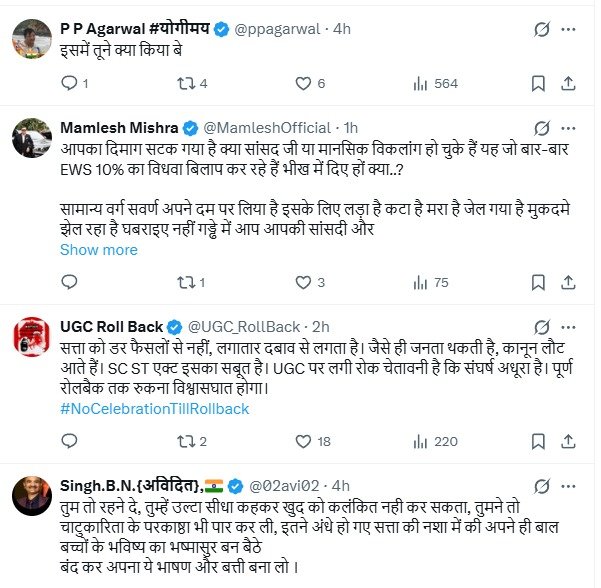
Task: Open Grok icon on Singh.B.N. tweet
Action: tap(543, 486)
